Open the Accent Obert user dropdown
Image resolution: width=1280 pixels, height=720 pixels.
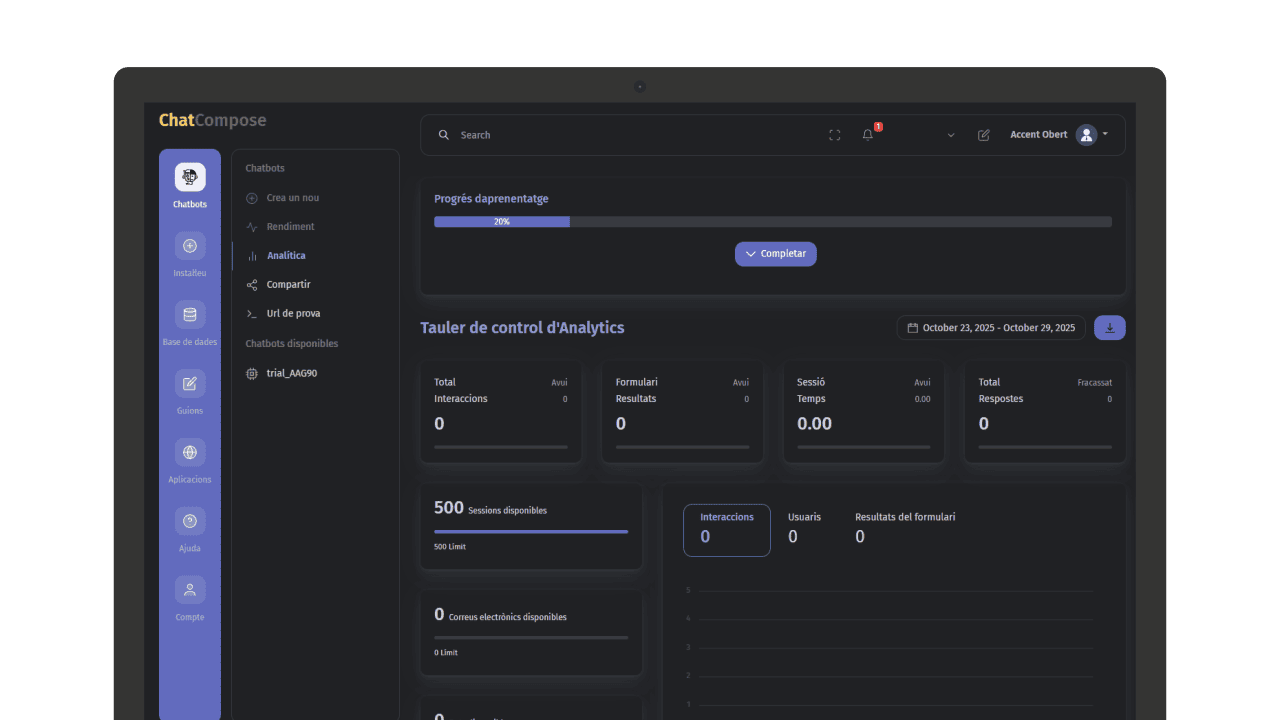(1058, 135)
